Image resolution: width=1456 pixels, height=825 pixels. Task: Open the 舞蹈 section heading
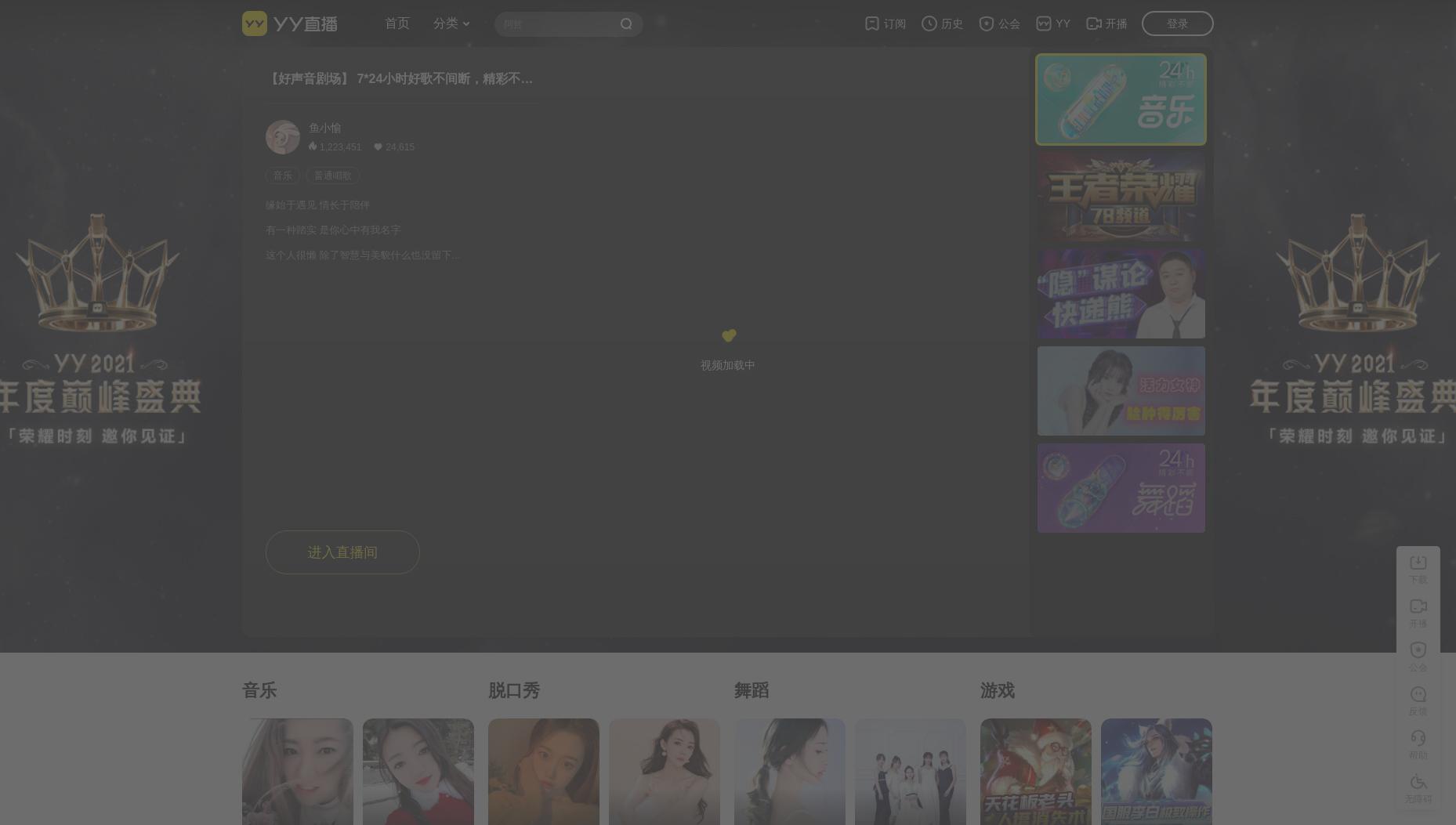(x=752, y=690)
